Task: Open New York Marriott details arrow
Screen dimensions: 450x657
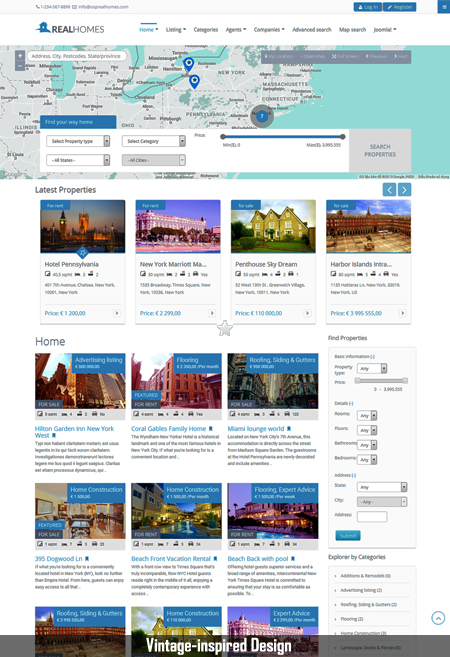Action: tap(212, 313)
